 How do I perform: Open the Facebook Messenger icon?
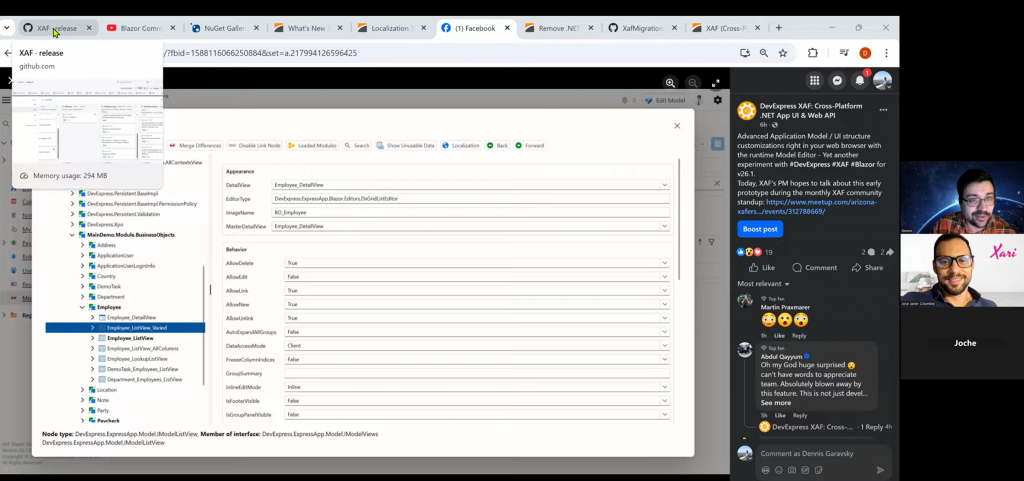pyautogui.click(x=837, y=81)
